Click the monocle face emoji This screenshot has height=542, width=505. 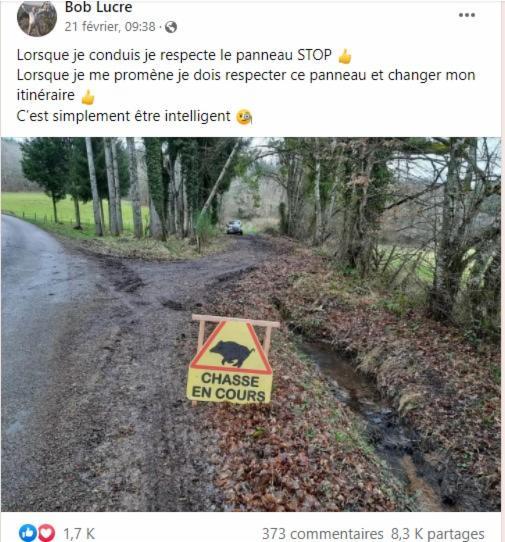click(244, 117)
